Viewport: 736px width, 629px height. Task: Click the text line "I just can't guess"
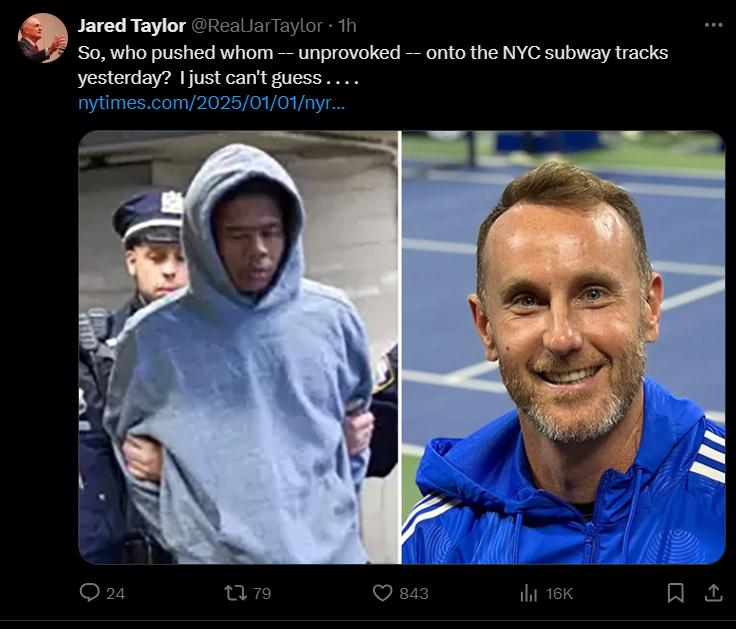[x=269, y=78]
